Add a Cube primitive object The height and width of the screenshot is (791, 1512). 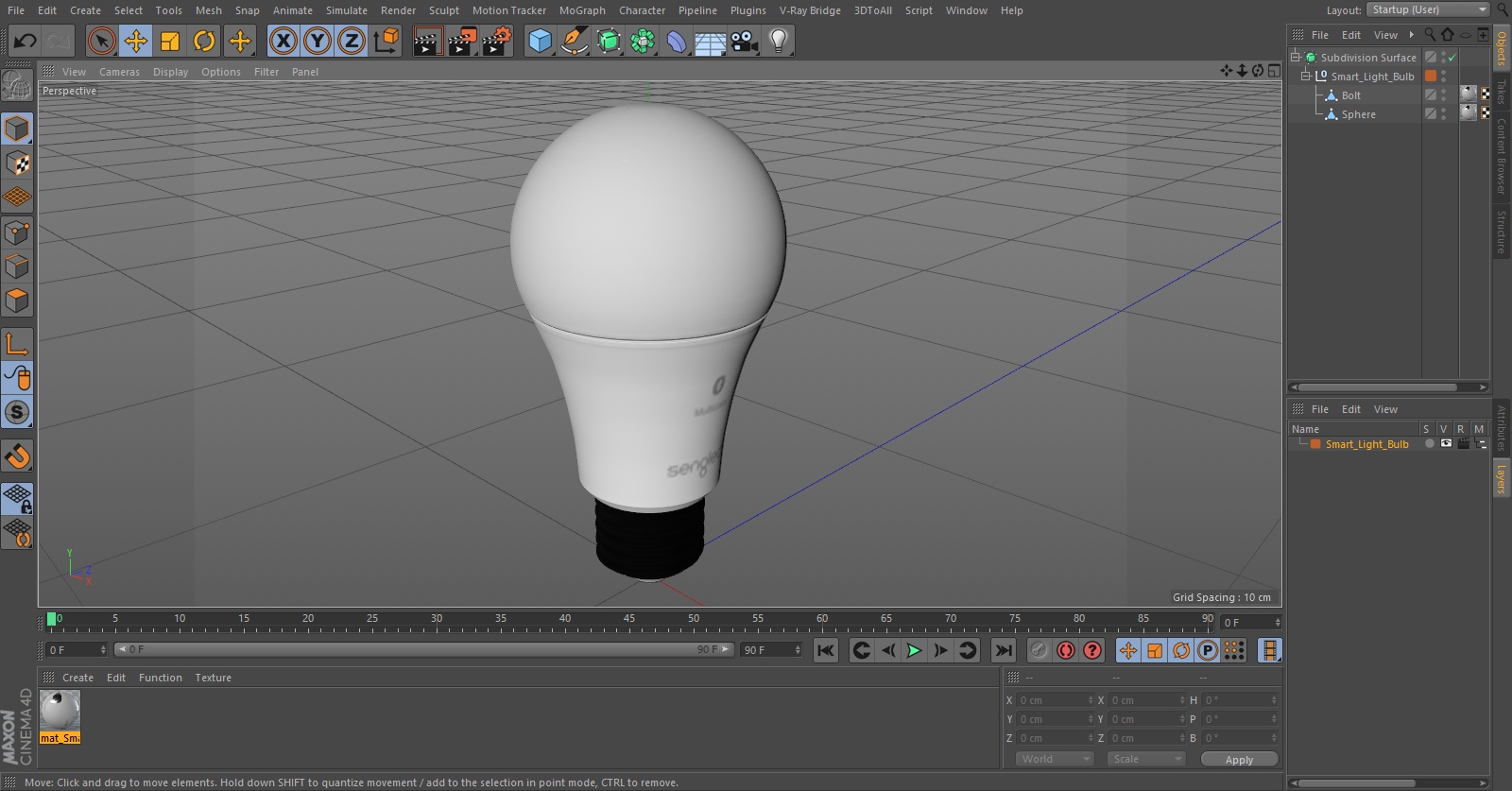(x=540, y=41)
